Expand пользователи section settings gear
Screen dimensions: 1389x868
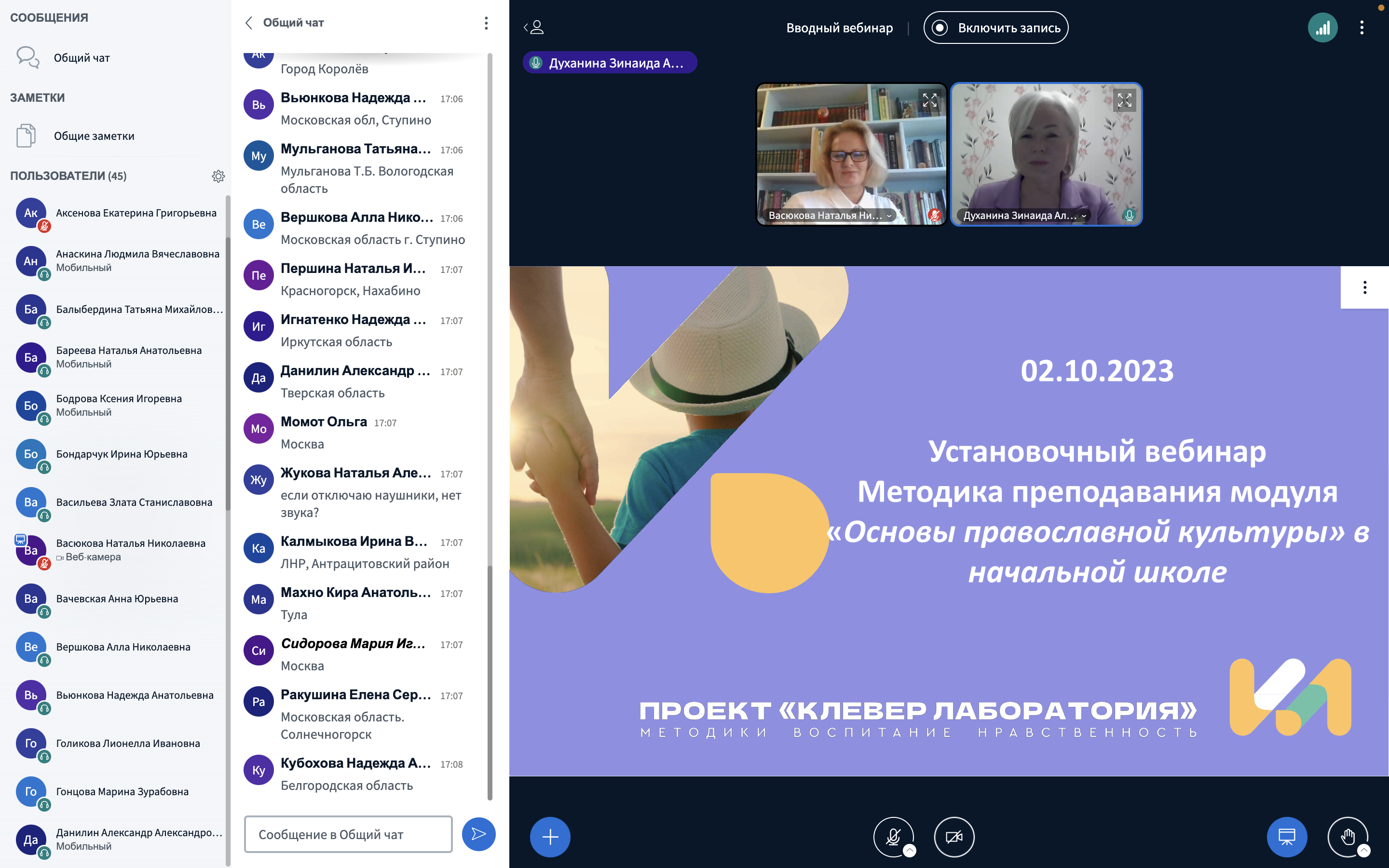click(220, 176)
